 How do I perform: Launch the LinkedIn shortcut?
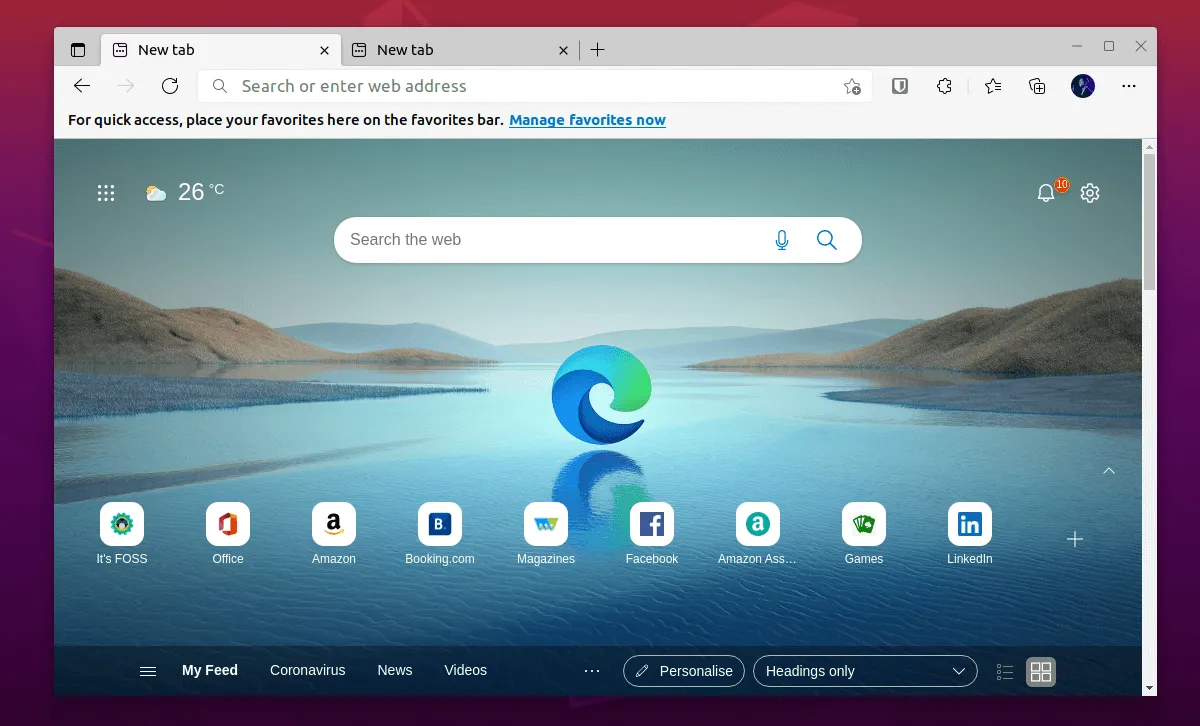coord(969,523)
